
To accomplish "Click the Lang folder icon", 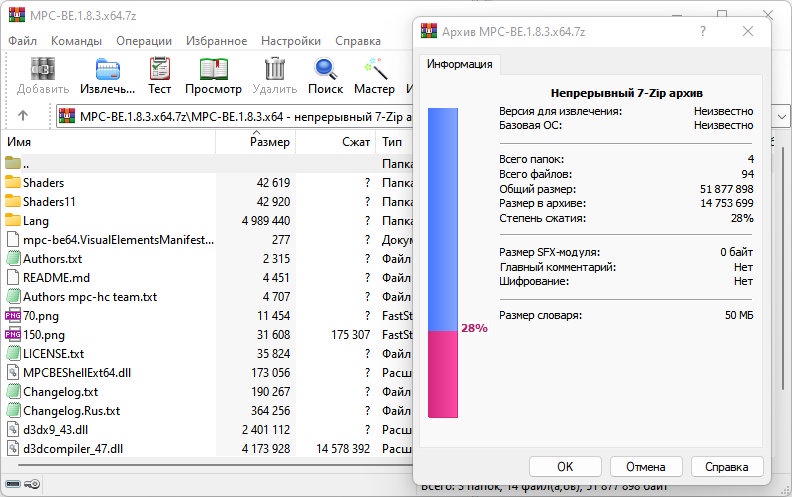I will click(x=13, y=220).
